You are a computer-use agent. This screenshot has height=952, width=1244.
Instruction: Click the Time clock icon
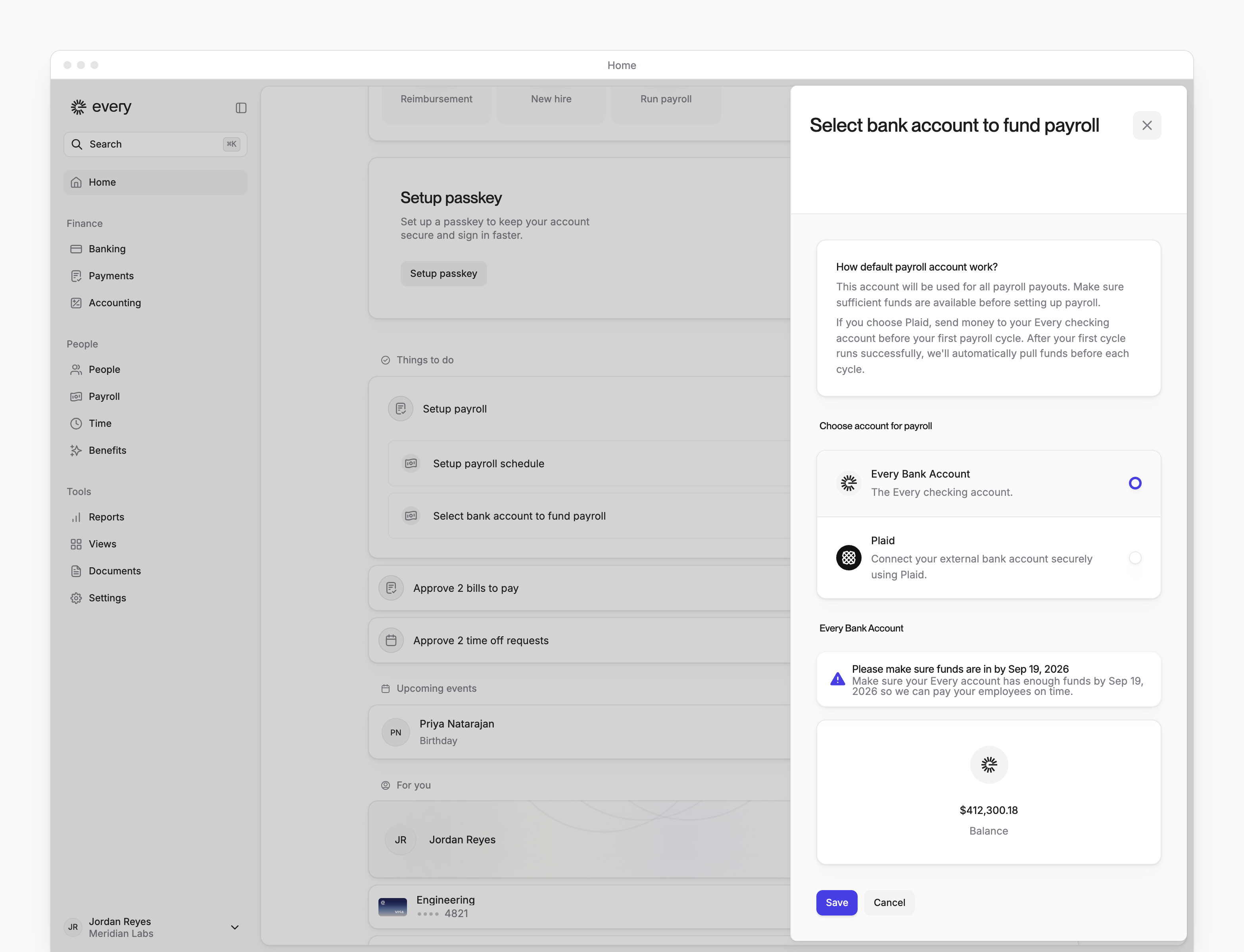click(x=76, y=423)
